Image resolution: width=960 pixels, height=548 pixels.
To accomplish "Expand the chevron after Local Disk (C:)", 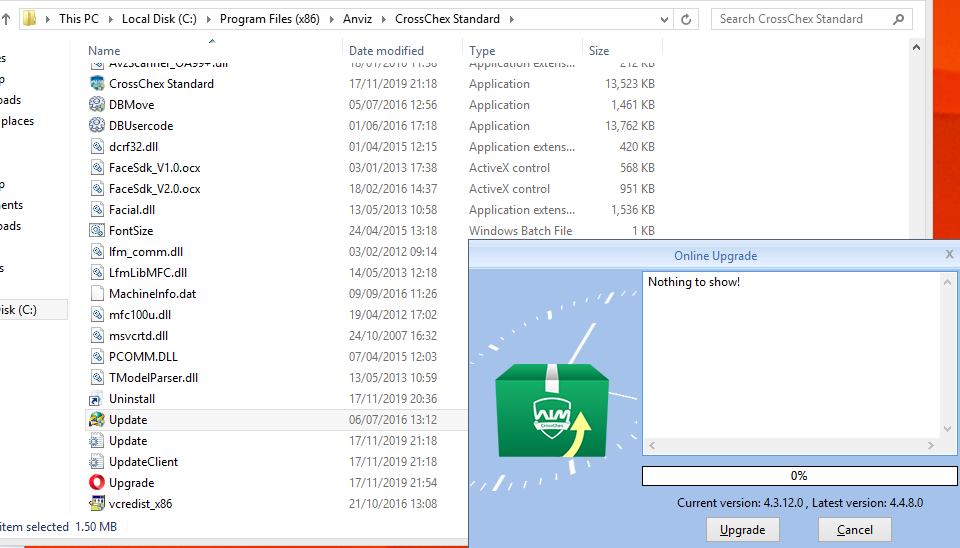I will [x=208, y=19].
